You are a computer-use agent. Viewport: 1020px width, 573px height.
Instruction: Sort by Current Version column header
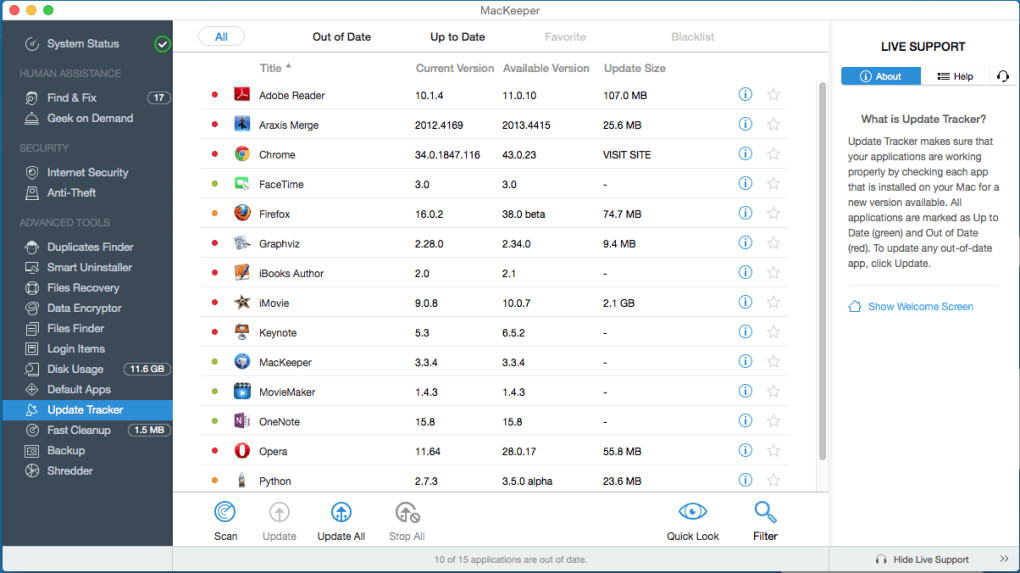pyautogui.click(x=455, y=68)
